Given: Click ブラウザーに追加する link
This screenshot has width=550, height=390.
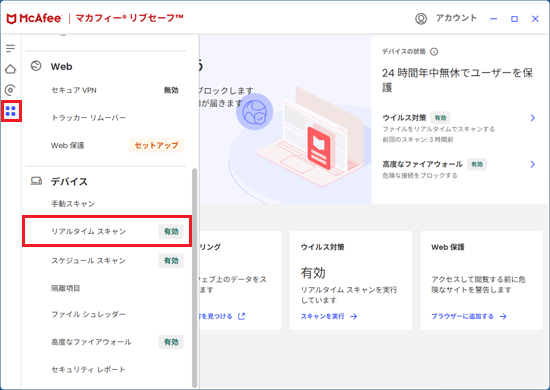Looking at the screenshot, I should tap(462, 316).
